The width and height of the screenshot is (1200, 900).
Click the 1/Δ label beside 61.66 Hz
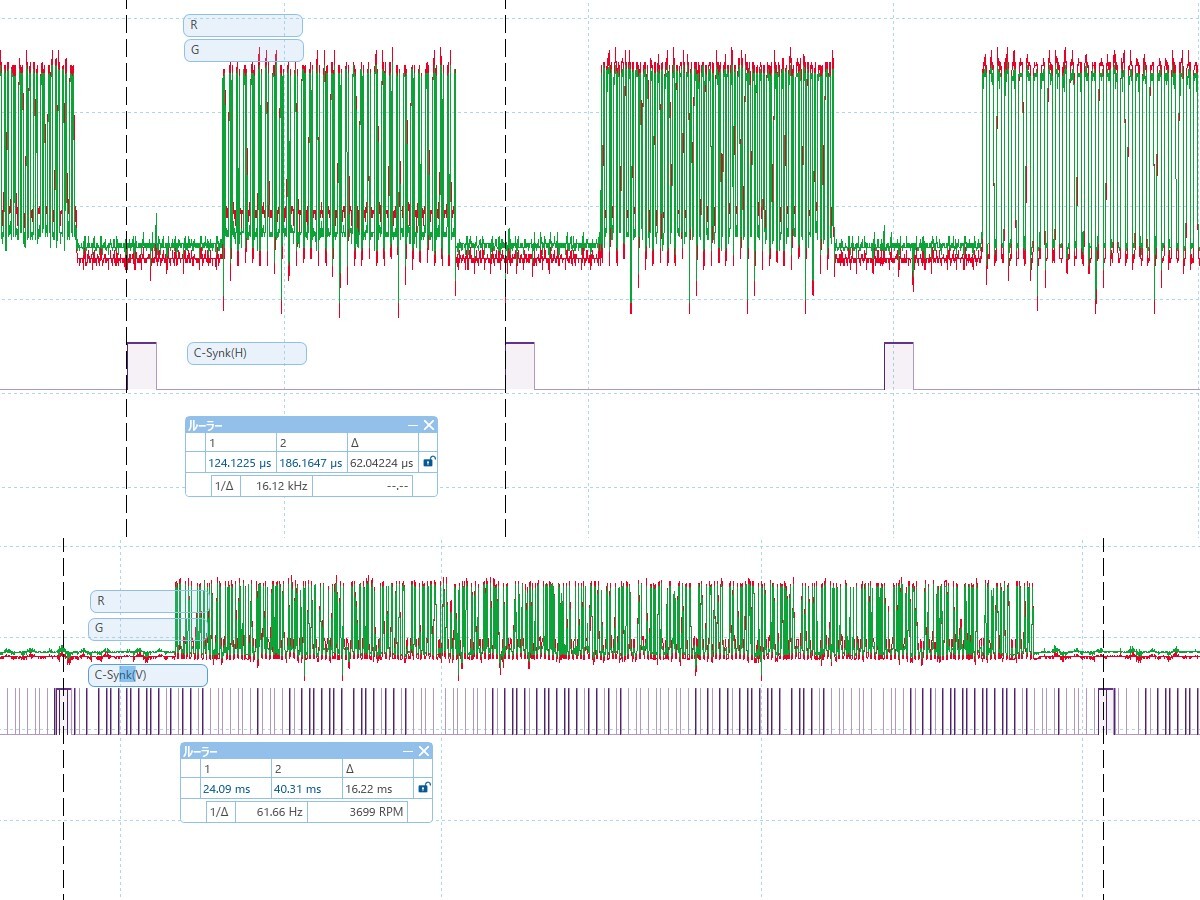point(219,812)
